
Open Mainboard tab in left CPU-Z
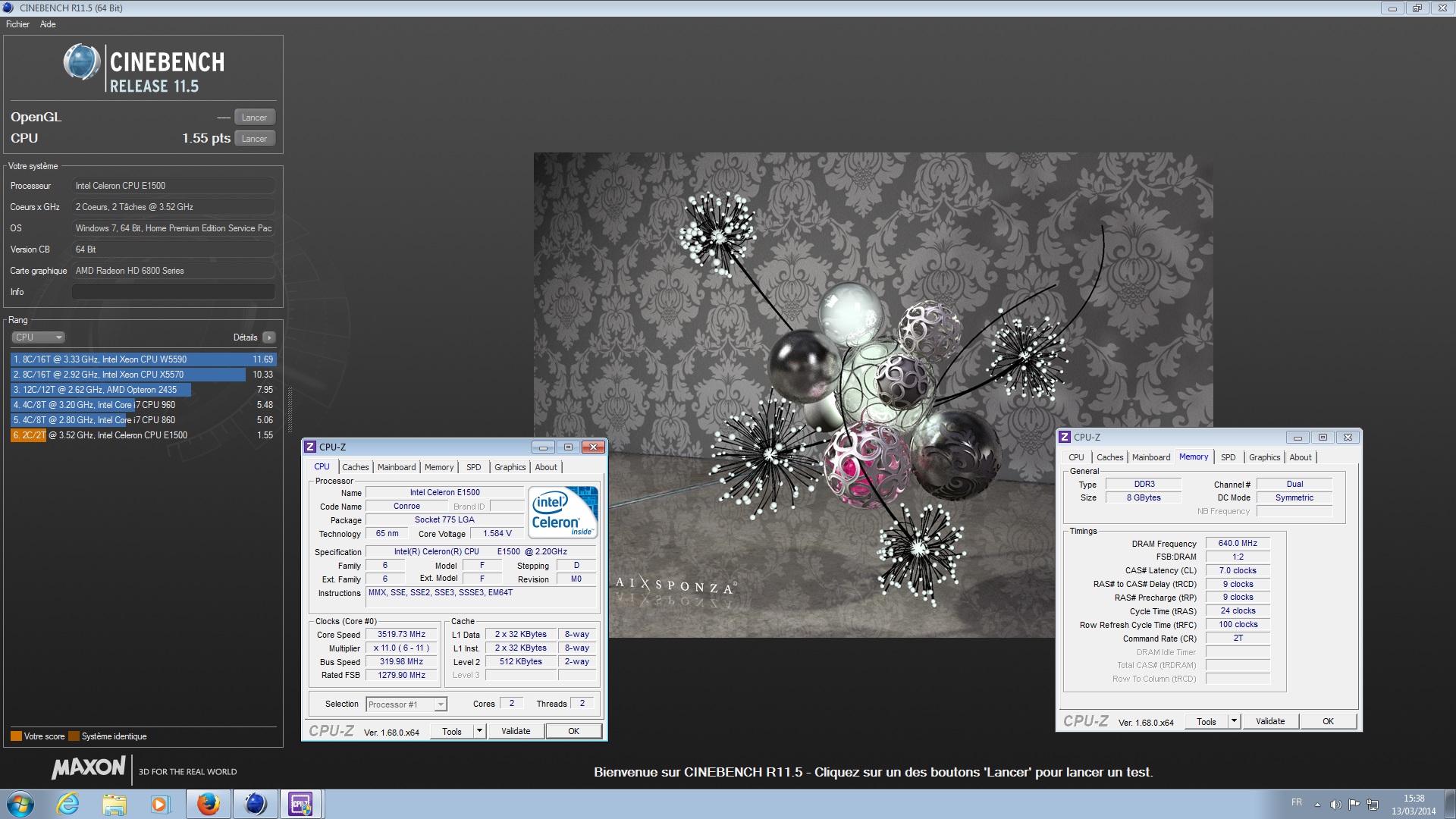tap(397, 467)
